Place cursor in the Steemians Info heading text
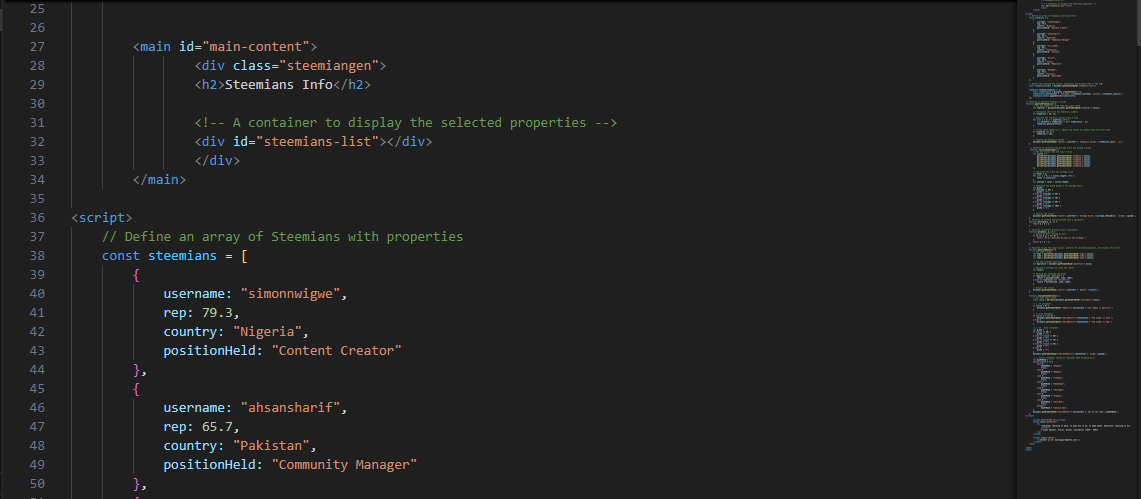1141x499 pixels. (x=279, y=84)
